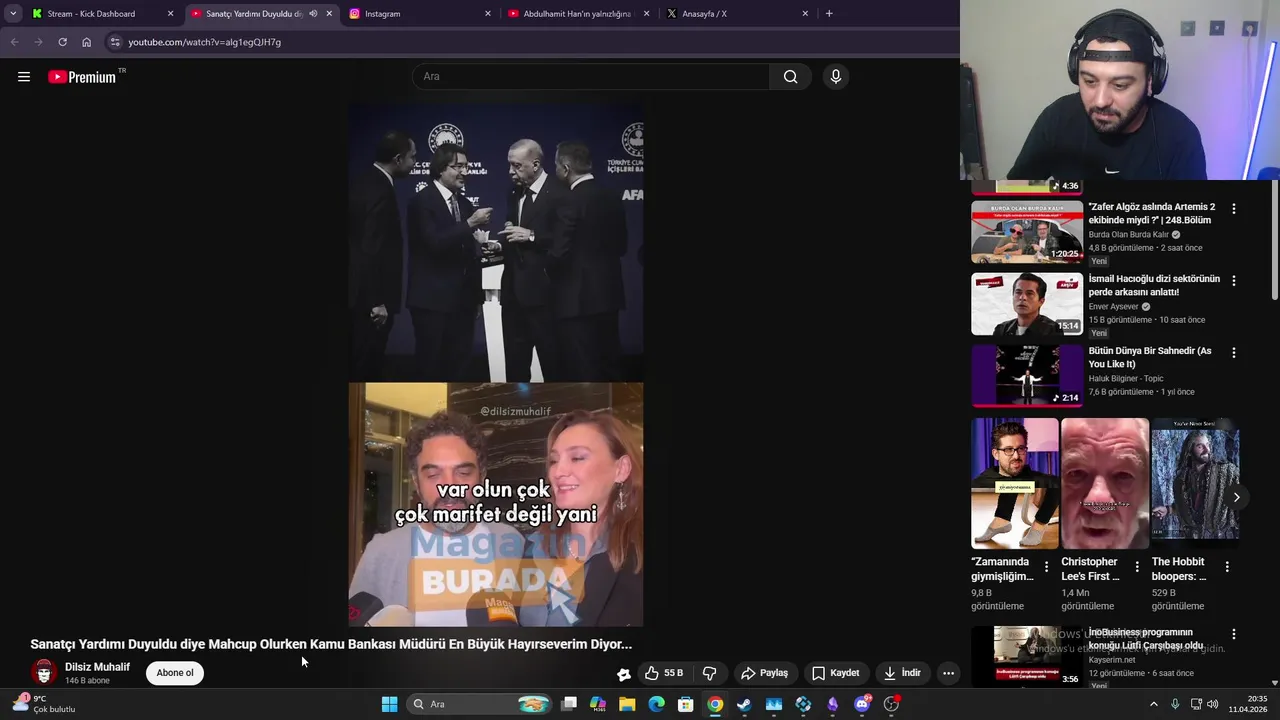Download the video with İndir

tap(901, 673)
